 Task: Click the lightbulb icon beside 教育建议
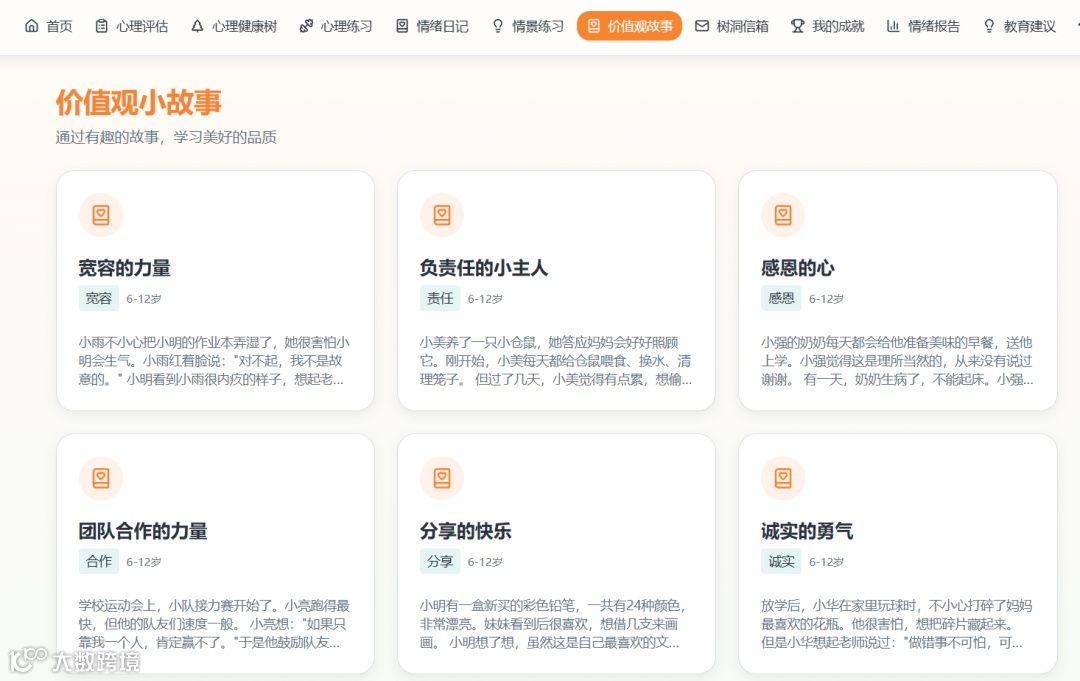point(989,26)
